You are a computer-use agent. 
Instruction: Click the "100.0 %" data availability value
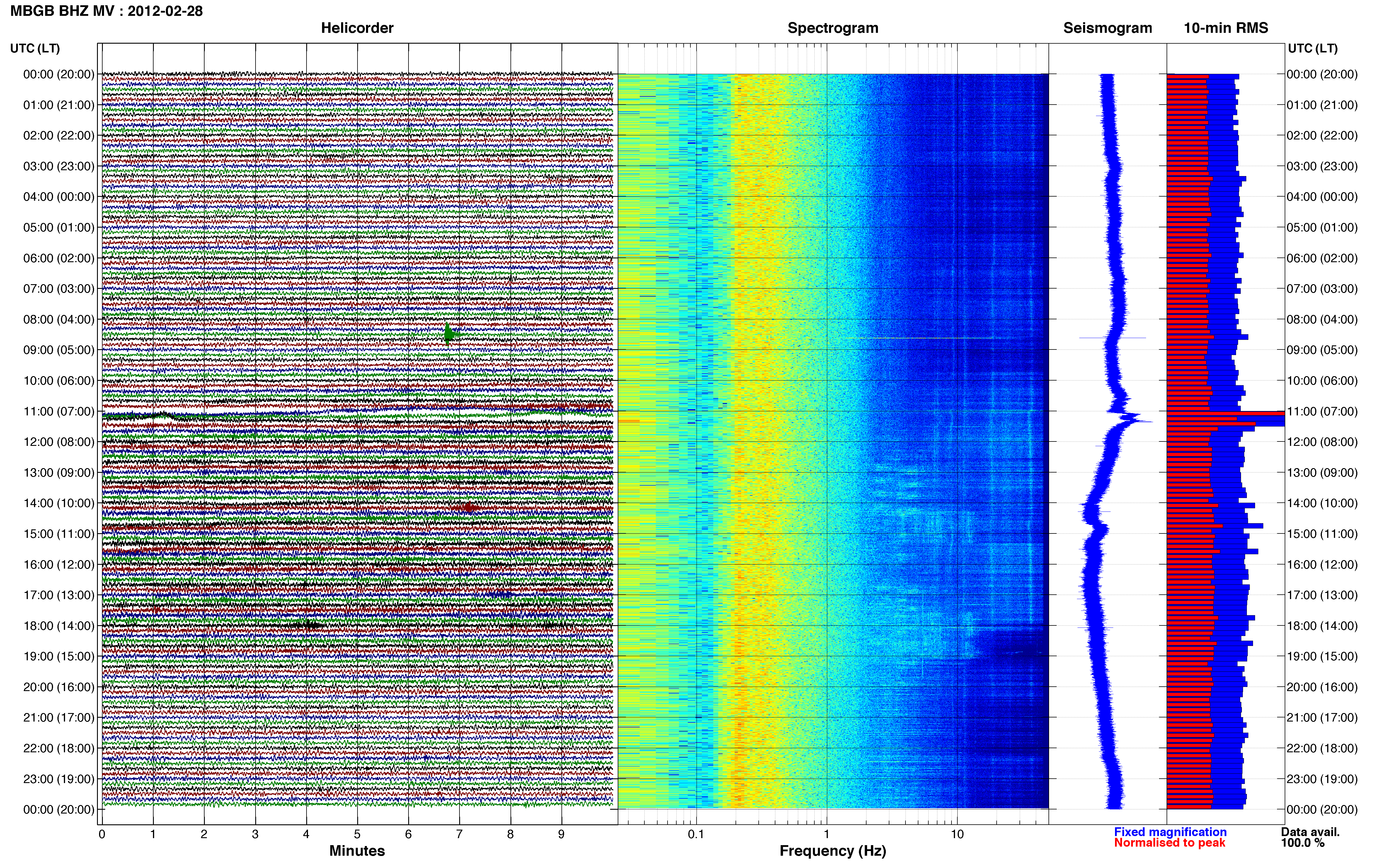coord(1303,843)
